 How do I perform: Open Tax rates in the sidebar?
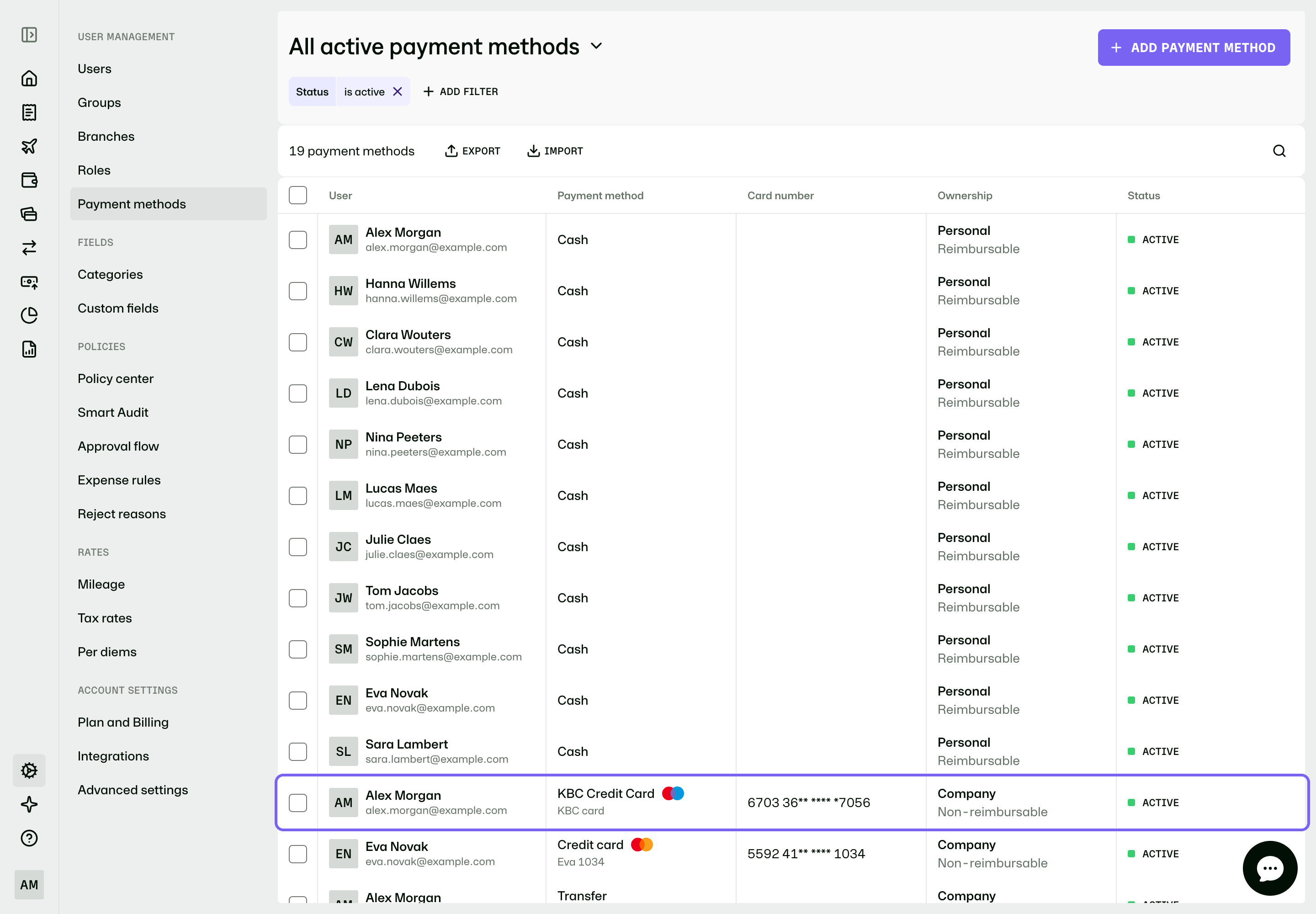(x=105, y=618)
